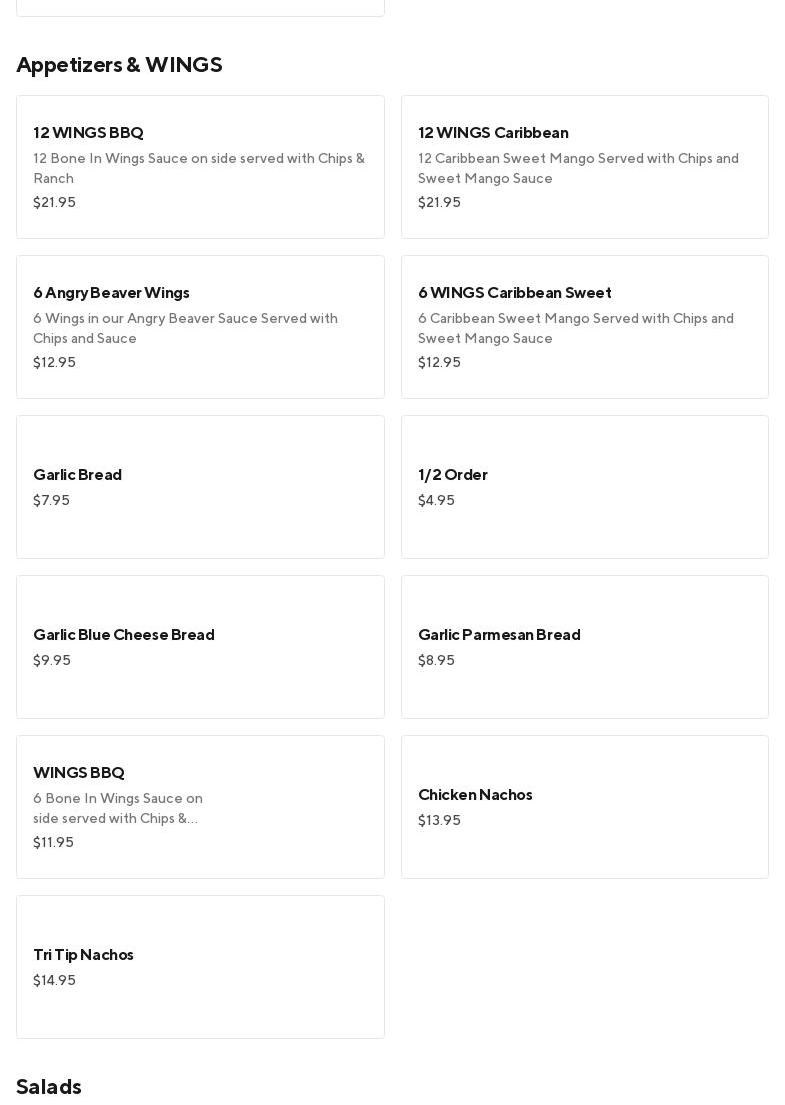Open the 6-piece WINGS BBQ card title
Image resolution: width=785 pixels, height=1105 pixels.
point(79,773)
